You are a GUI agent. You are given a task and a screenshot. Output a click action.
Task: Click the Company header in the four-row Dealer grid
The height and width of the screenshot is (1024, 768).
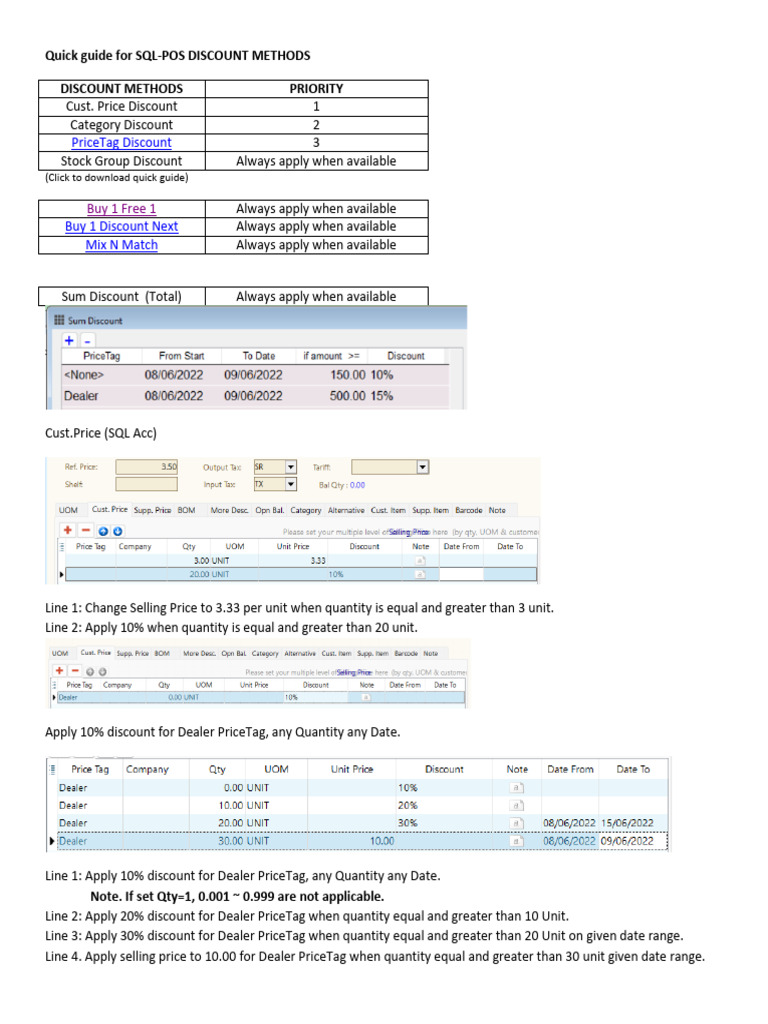(147, 769)
